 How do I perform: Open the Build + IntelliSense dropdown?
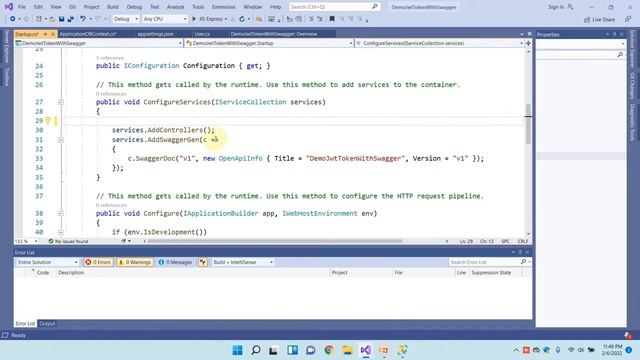coord(242,262)
